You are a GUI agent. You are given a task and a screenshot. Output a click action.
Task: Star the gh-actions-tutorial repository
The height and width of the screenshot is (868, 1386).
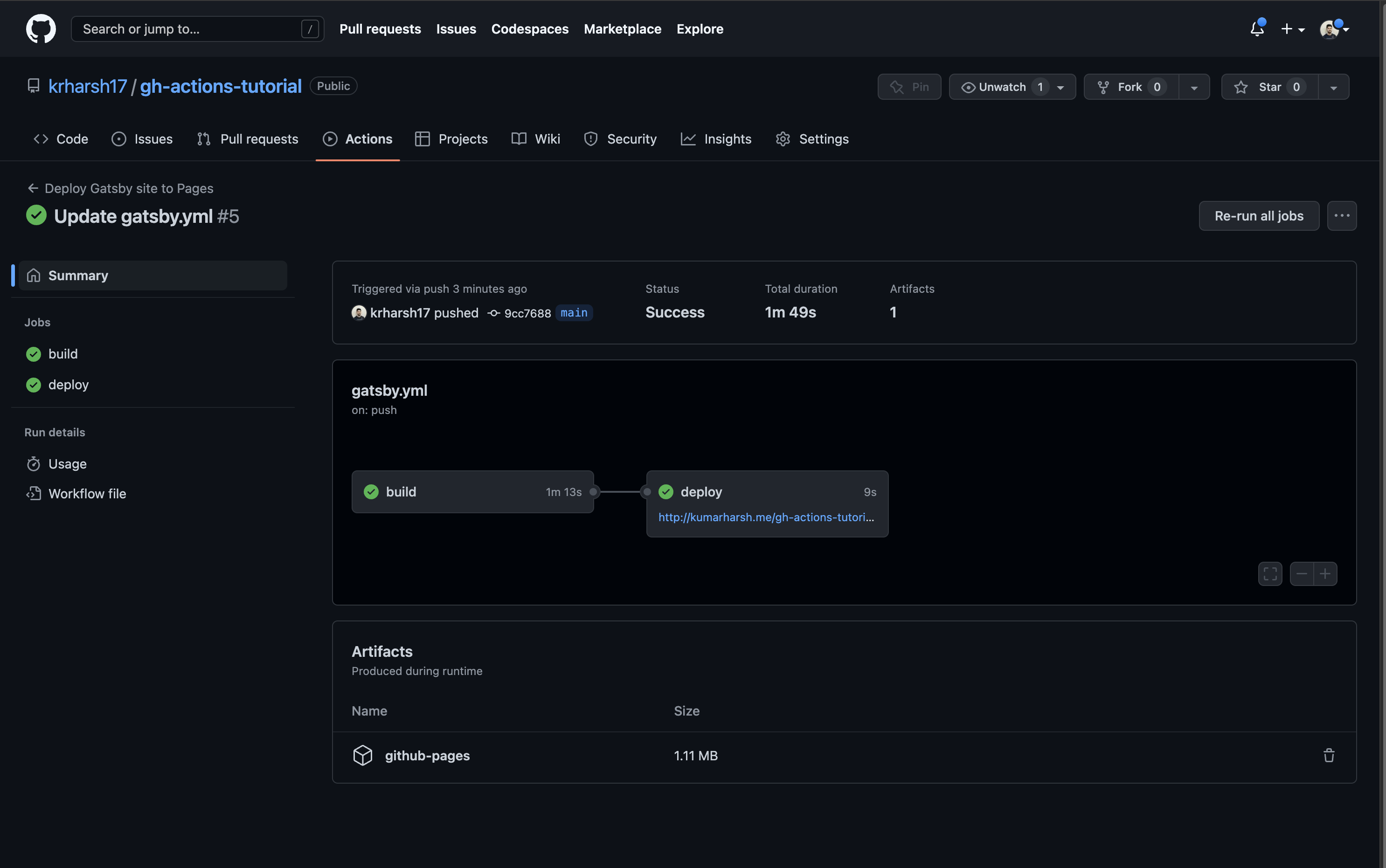point(1269,87)
